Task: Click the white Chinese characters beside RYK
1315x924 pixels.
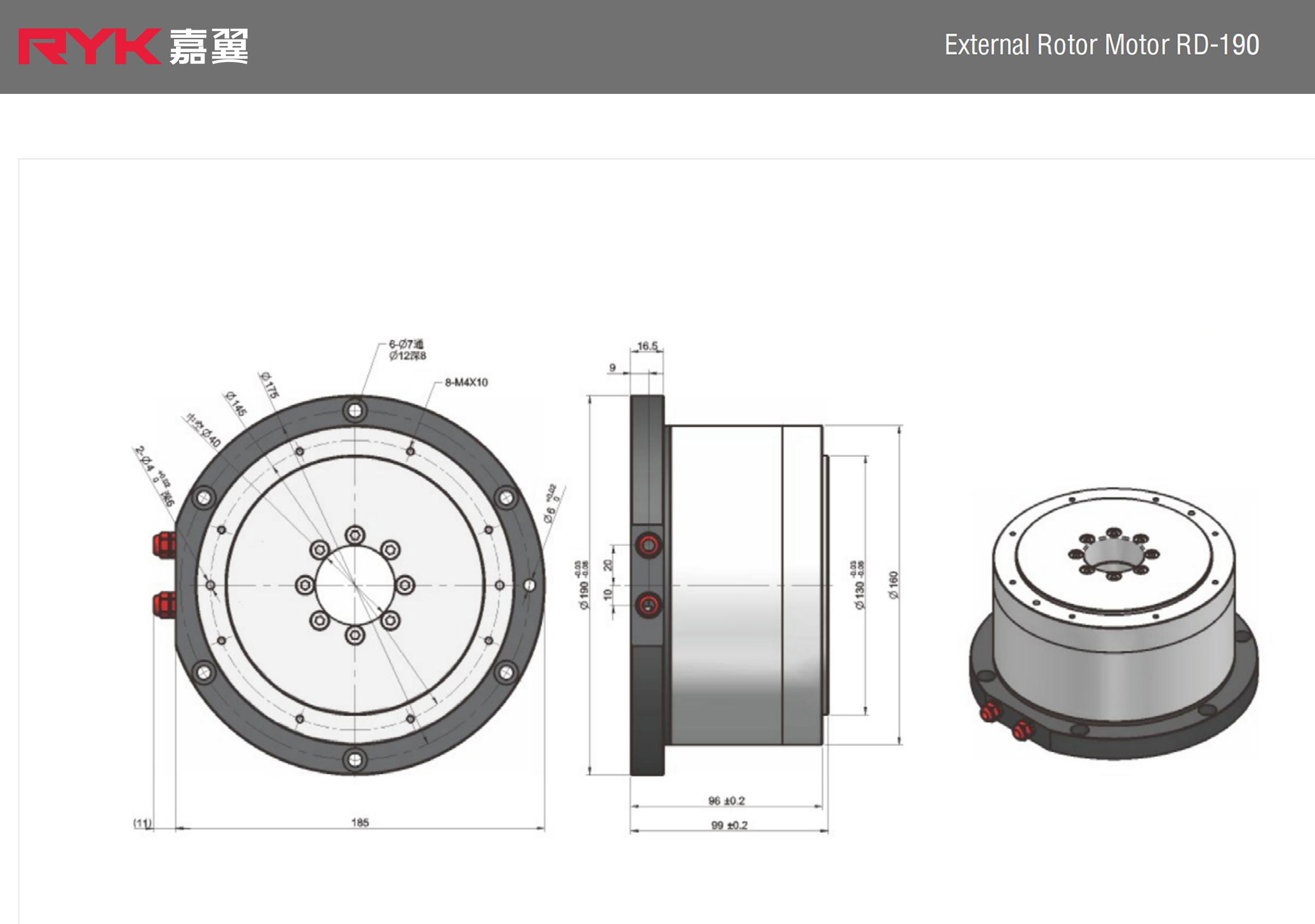Action: pos(208,47)
